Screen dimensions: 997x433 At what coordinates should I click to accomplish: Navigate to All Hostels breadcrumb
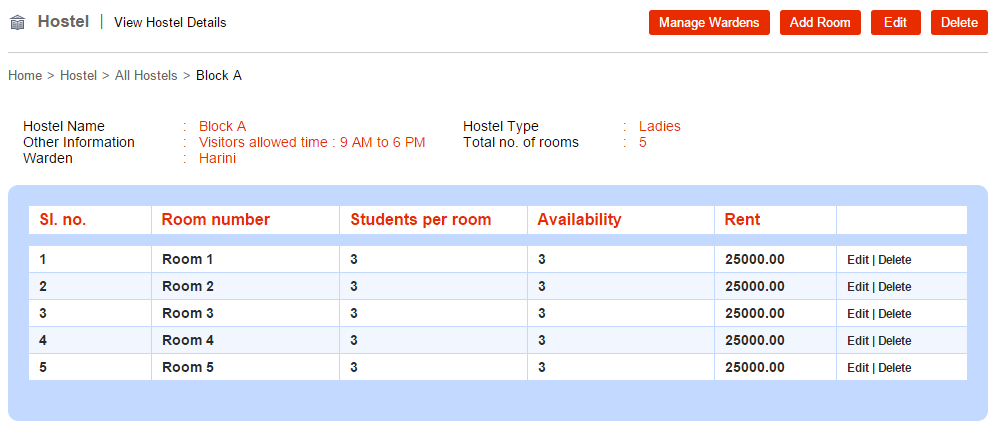coord(146,76)
